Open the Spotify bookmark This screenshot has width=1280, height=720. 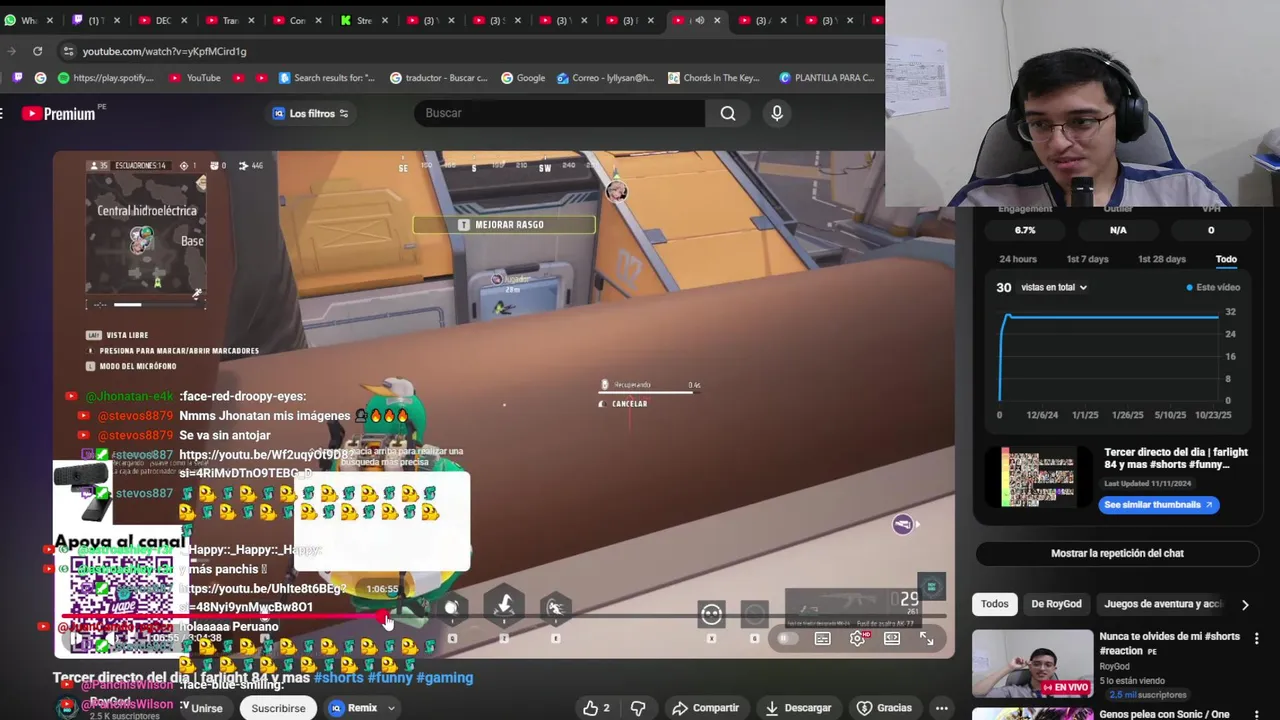[106, 78]
